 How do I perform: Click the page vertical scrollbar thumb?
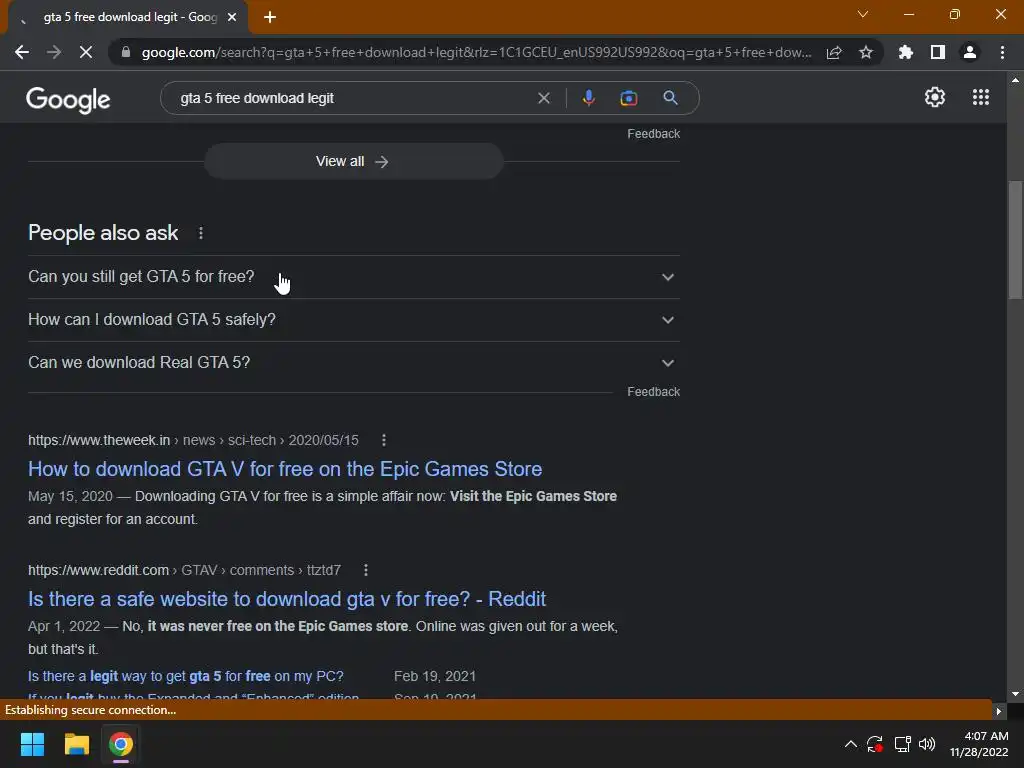pyautogui.click(x=1016, y=240)
